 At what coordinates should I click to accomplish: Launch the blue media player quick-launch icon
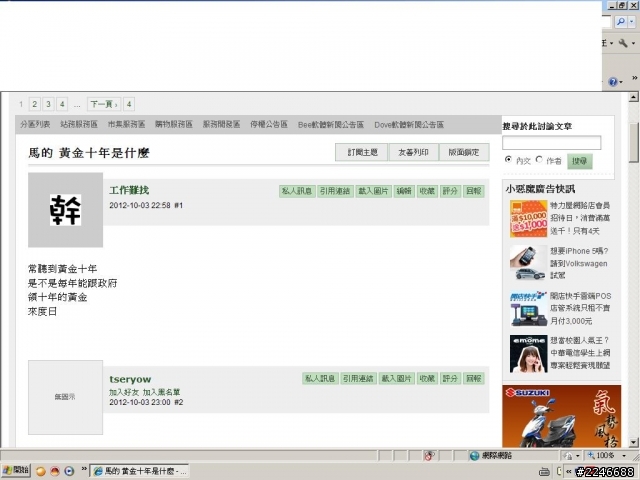click(x=69, y=471)
